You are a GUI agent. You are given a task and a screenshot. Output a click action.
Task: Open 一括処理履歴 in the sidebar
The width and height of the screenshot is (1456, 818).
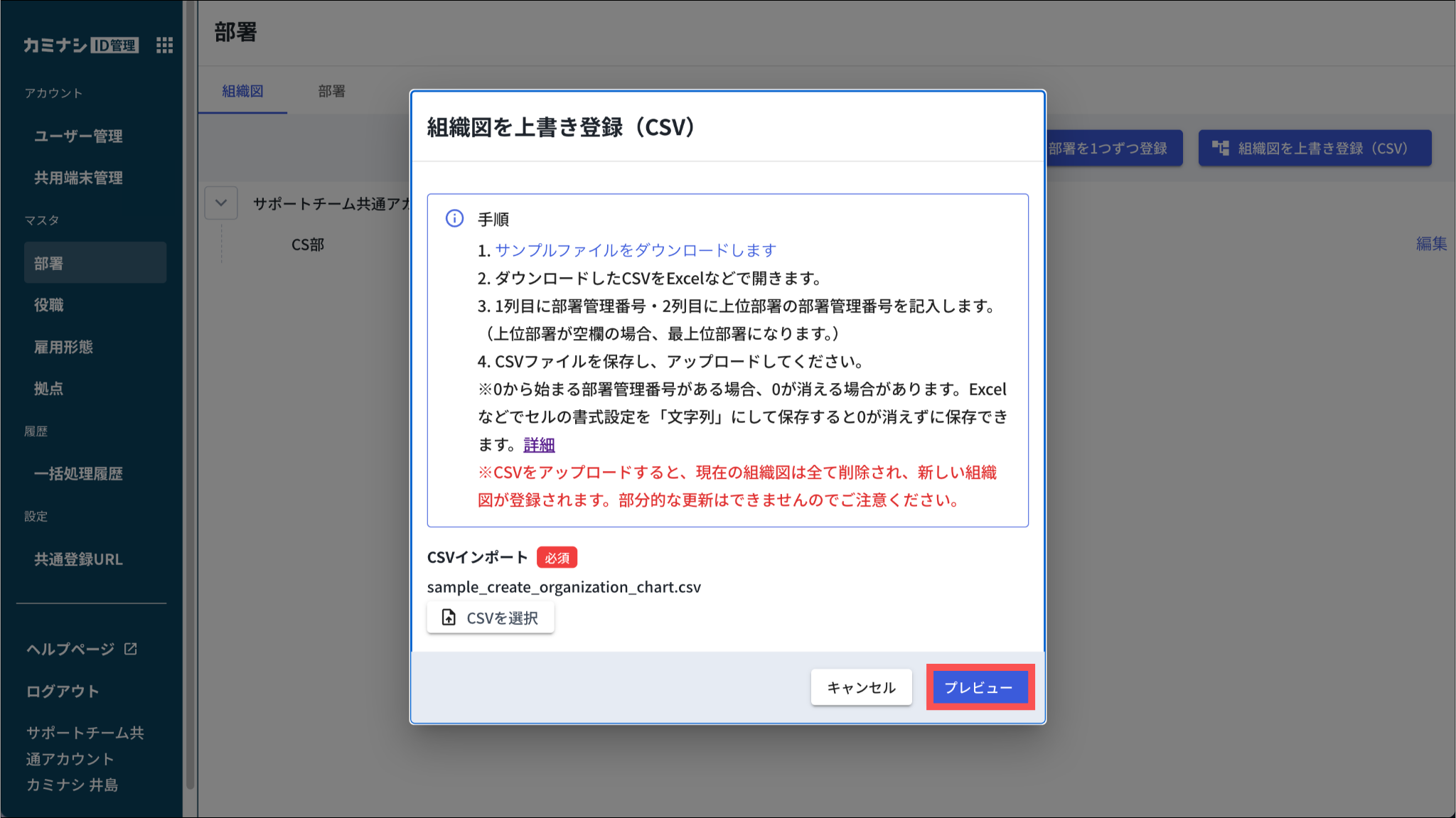tap(78, 473)
